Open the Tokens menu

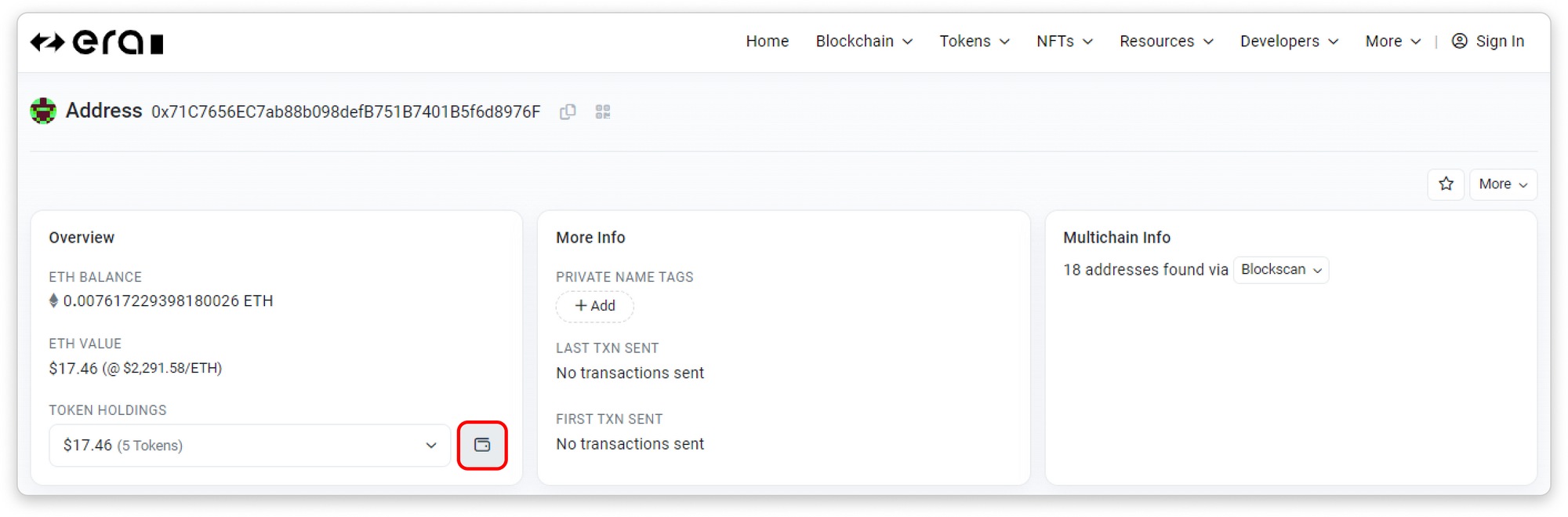pyautogui.click(x=974, y=42)
